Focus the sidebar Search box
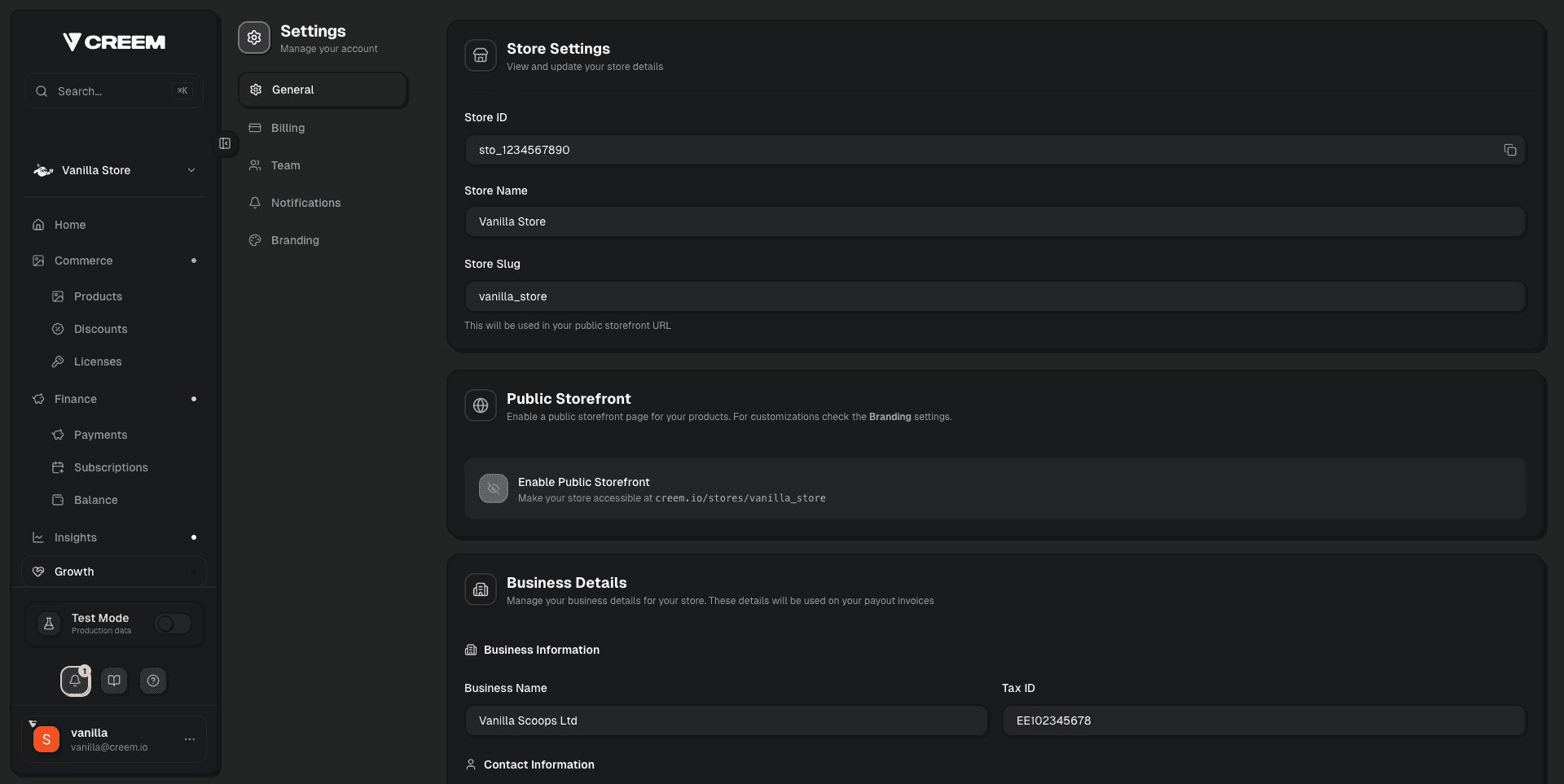The height and width of the screenshot is (784, 1564). (x=112, y=91)
